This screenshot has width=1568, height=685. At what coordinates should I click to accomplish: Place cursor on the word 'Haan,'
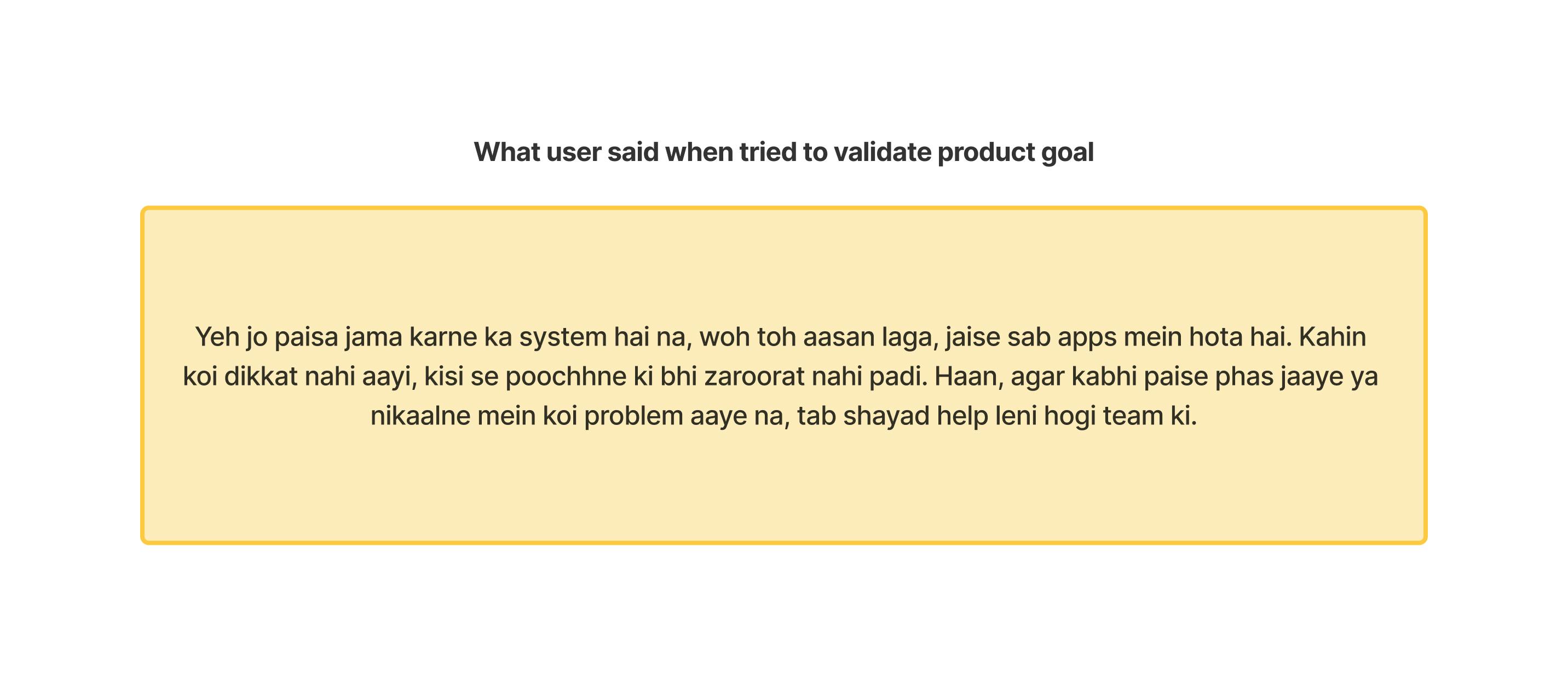[969, 377]
